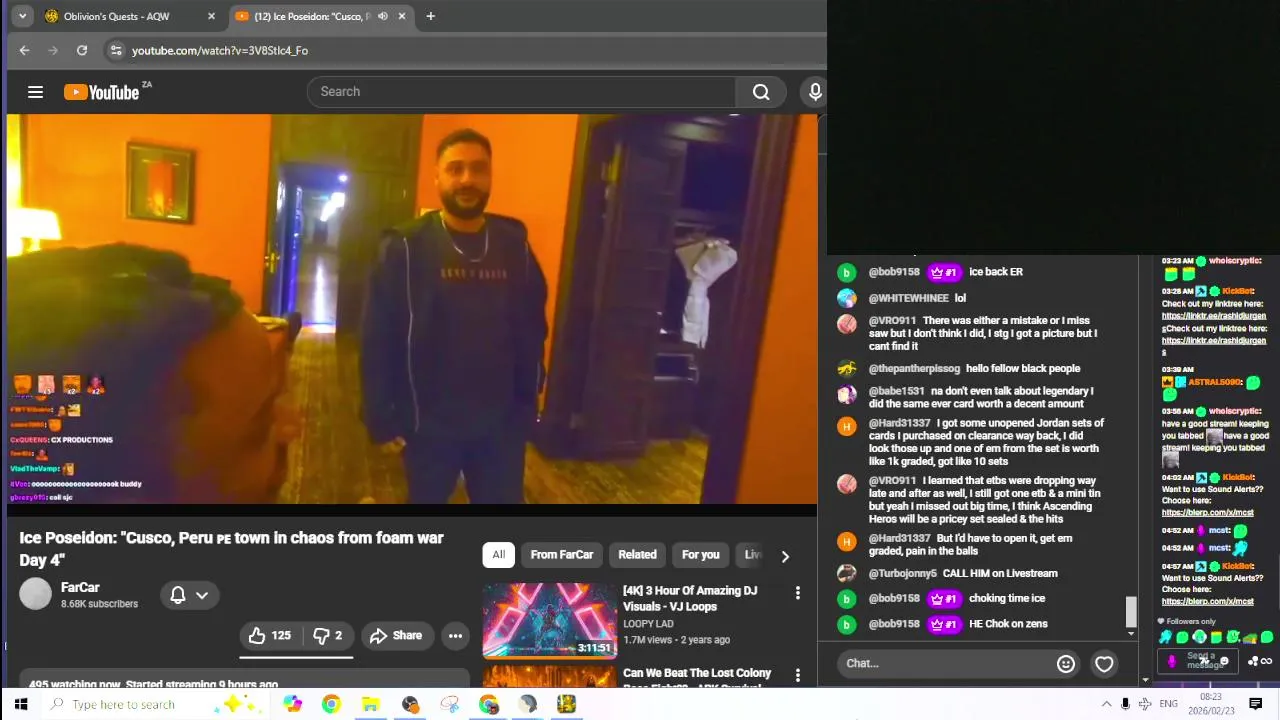Select the For you filter chip

(700, 555)
